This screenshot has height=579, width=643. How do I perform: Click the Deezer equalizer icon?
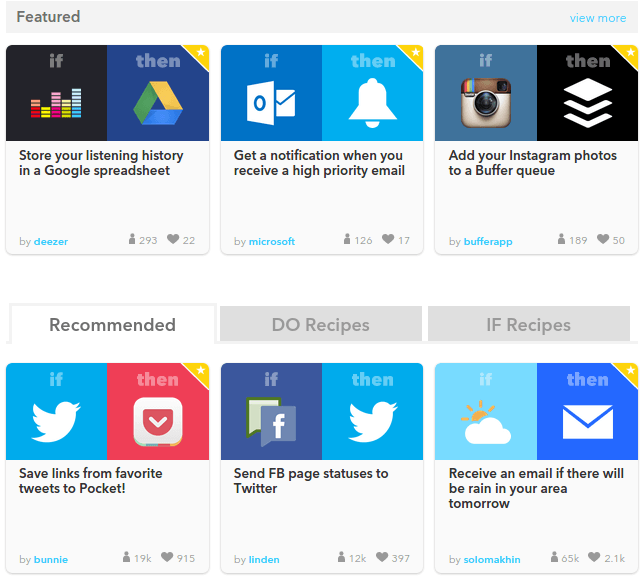56,103
